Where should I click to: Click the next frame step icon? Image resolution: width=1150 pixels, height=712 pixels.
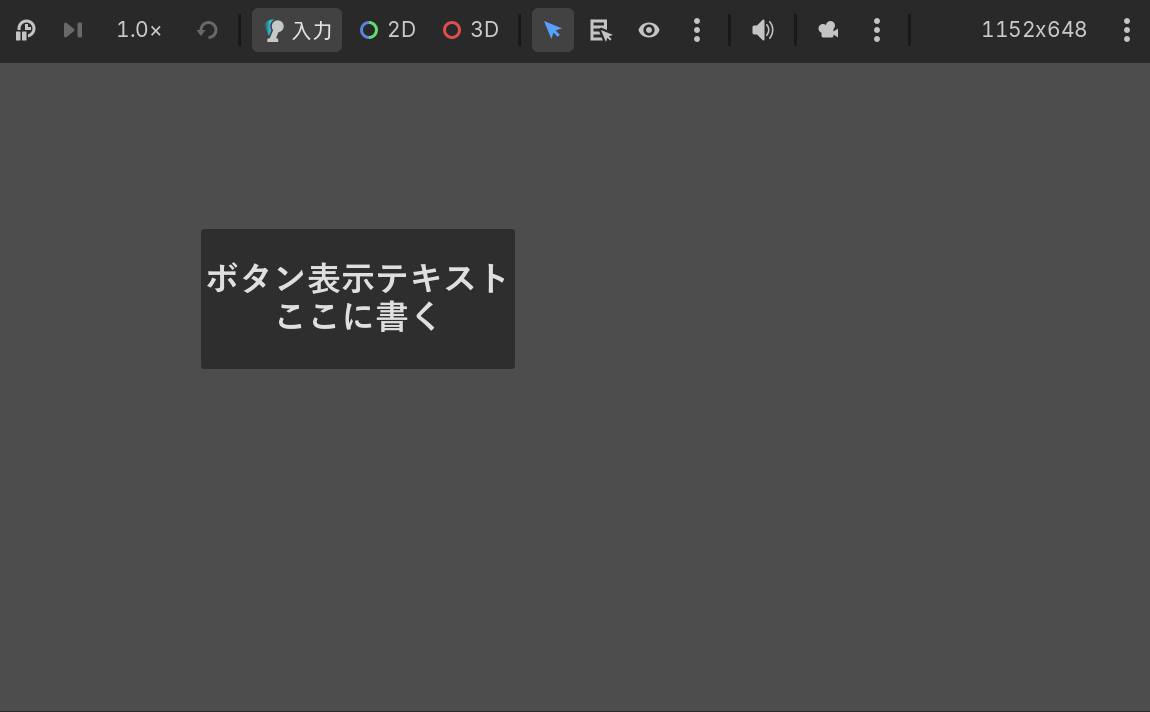73,30
